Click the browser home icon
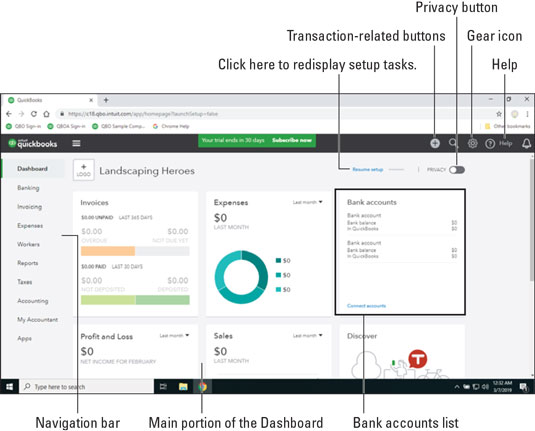 click(46, 114)
